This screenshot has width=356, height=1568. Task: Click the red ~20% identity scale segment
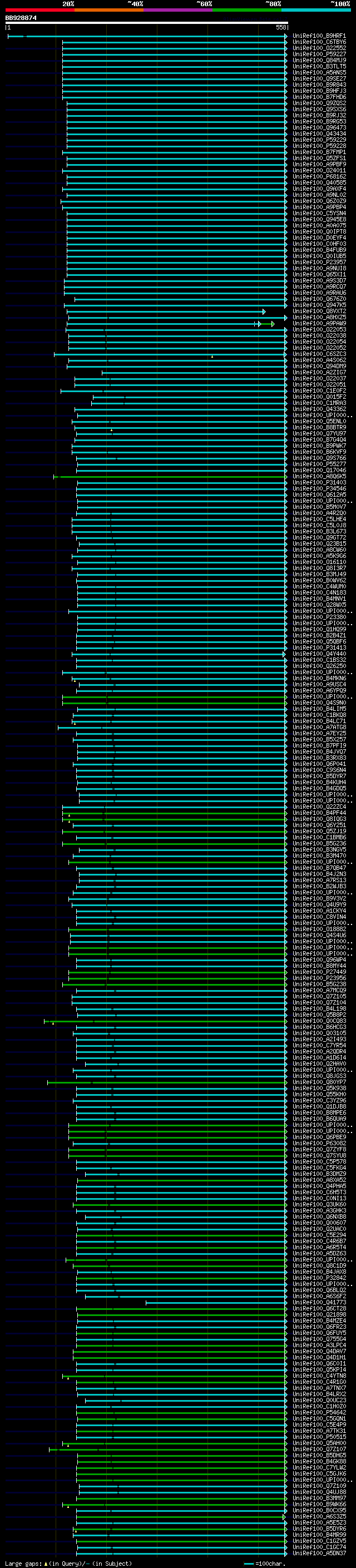click(39, 10)
